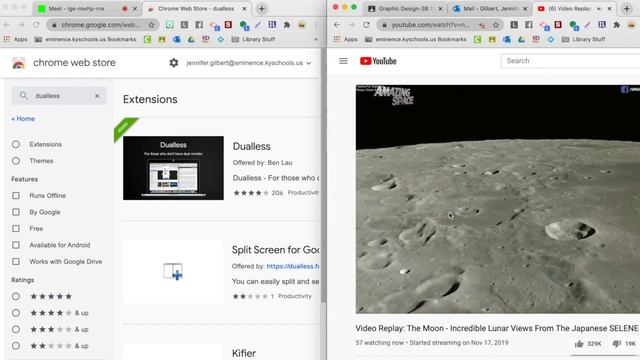This screenshot has width=640, height=360.
Task: Open Apps shortcut in left bookmarks bar
Action: pyautogui.click(x=16, y=39)
